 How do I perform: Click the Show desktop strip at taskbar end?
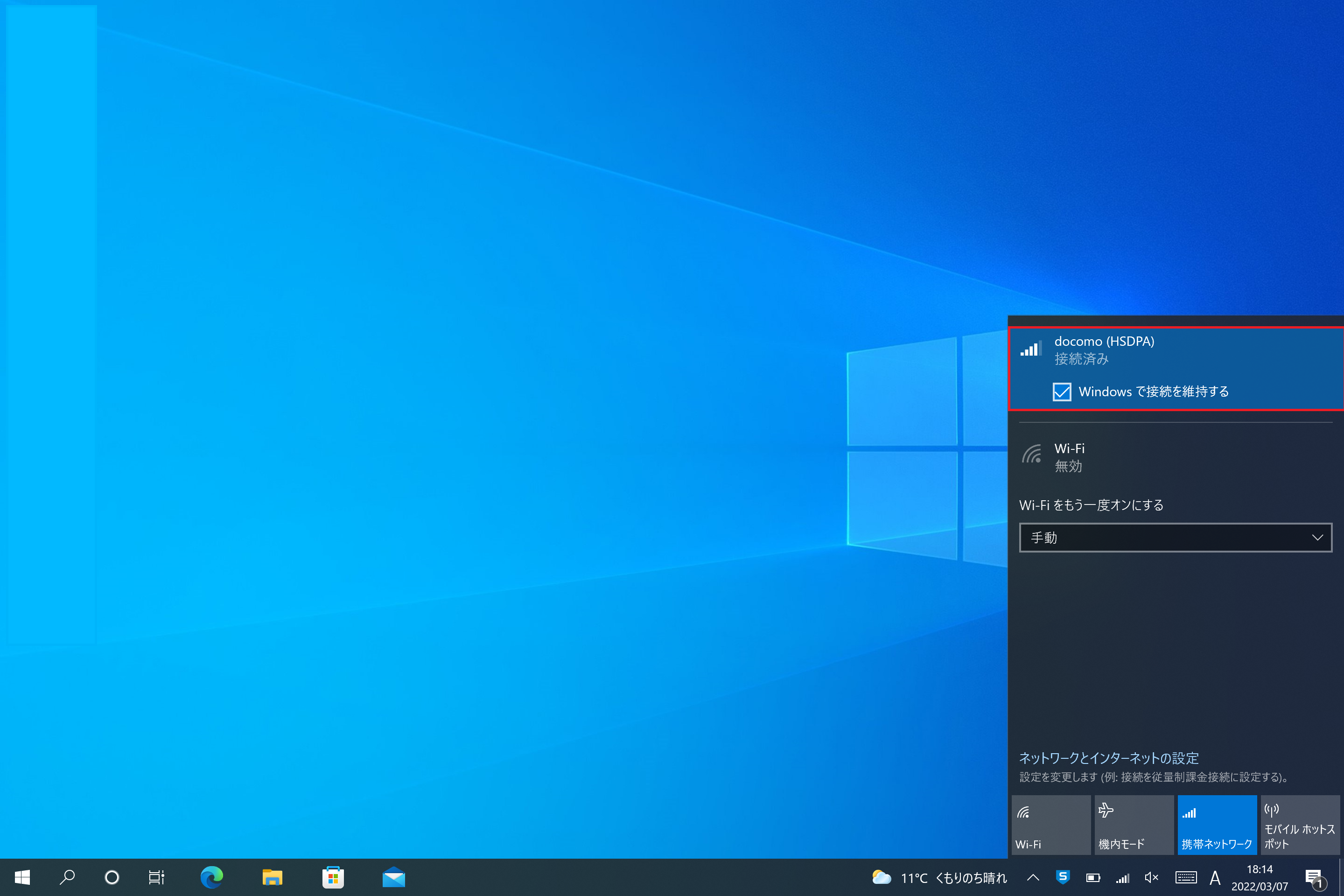(x=1341, y=878)
